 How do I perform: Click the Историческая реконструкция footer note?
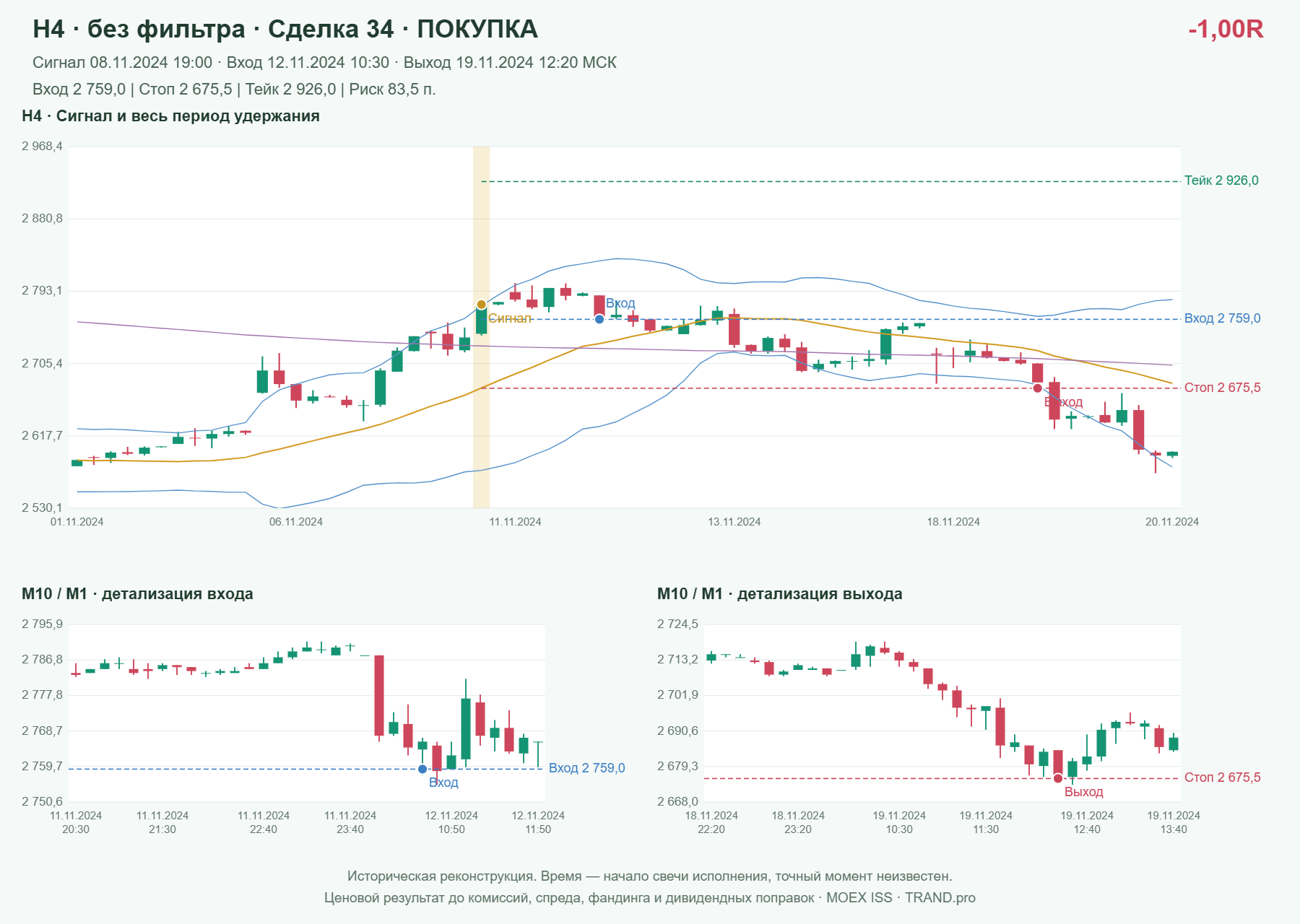click(x=650, y=876)
